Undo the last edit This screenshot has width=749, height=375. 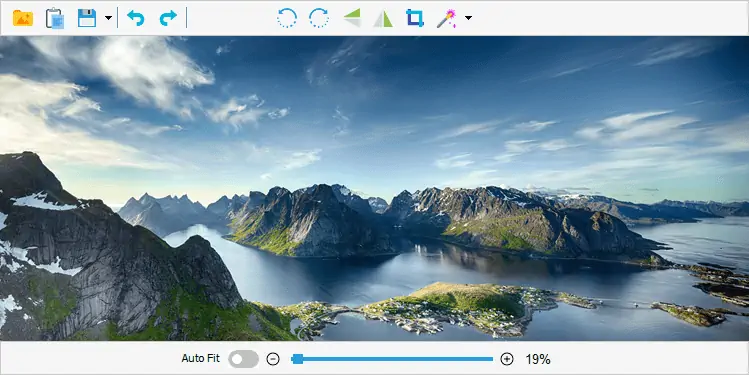coord(136,18)
